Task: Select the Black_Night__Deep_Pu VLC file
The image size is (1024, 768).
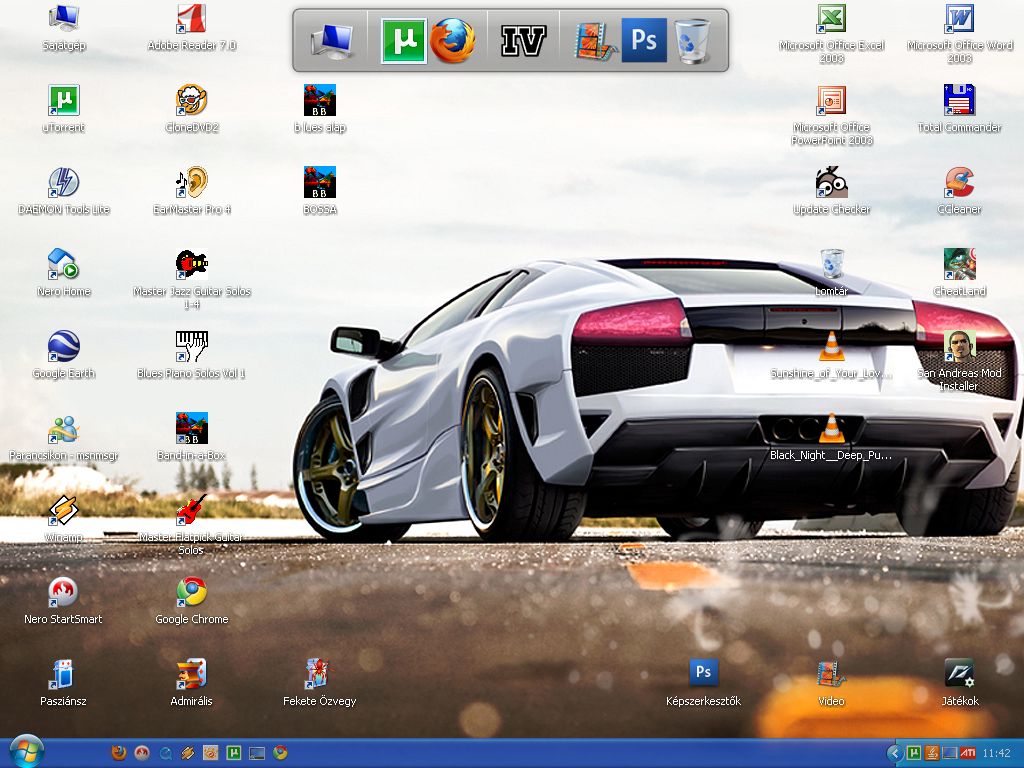Action: [831, 437]
